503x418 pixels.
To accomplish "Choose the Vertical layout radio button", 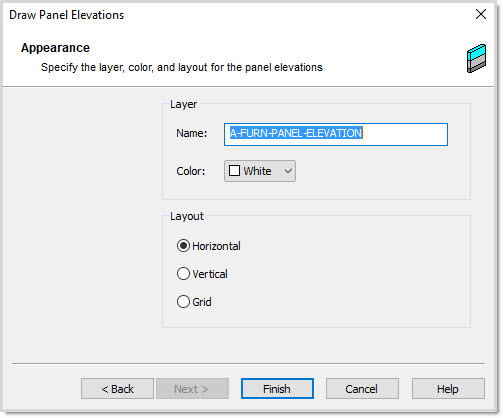I will [183, 274].
